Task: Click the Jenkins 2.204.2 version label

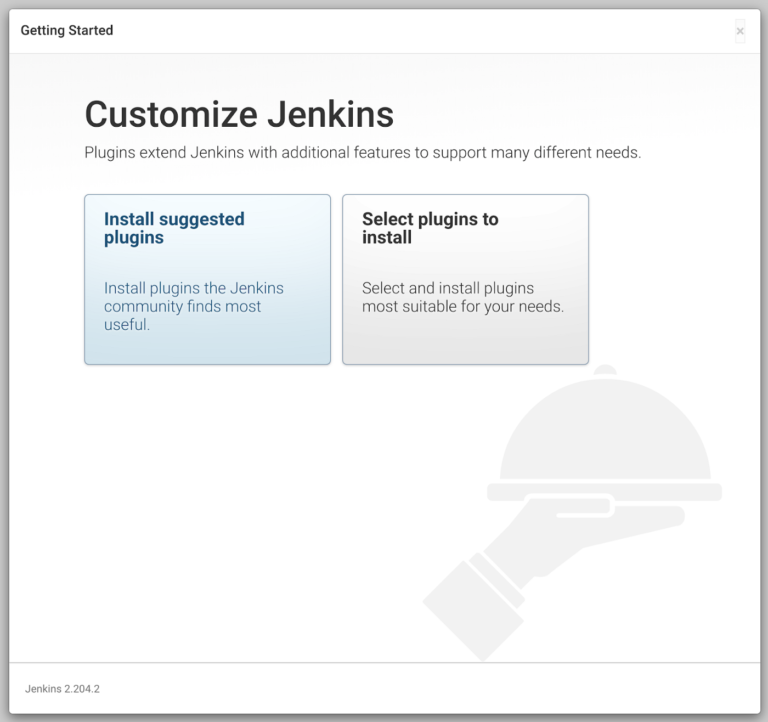Action: (62, 689)
